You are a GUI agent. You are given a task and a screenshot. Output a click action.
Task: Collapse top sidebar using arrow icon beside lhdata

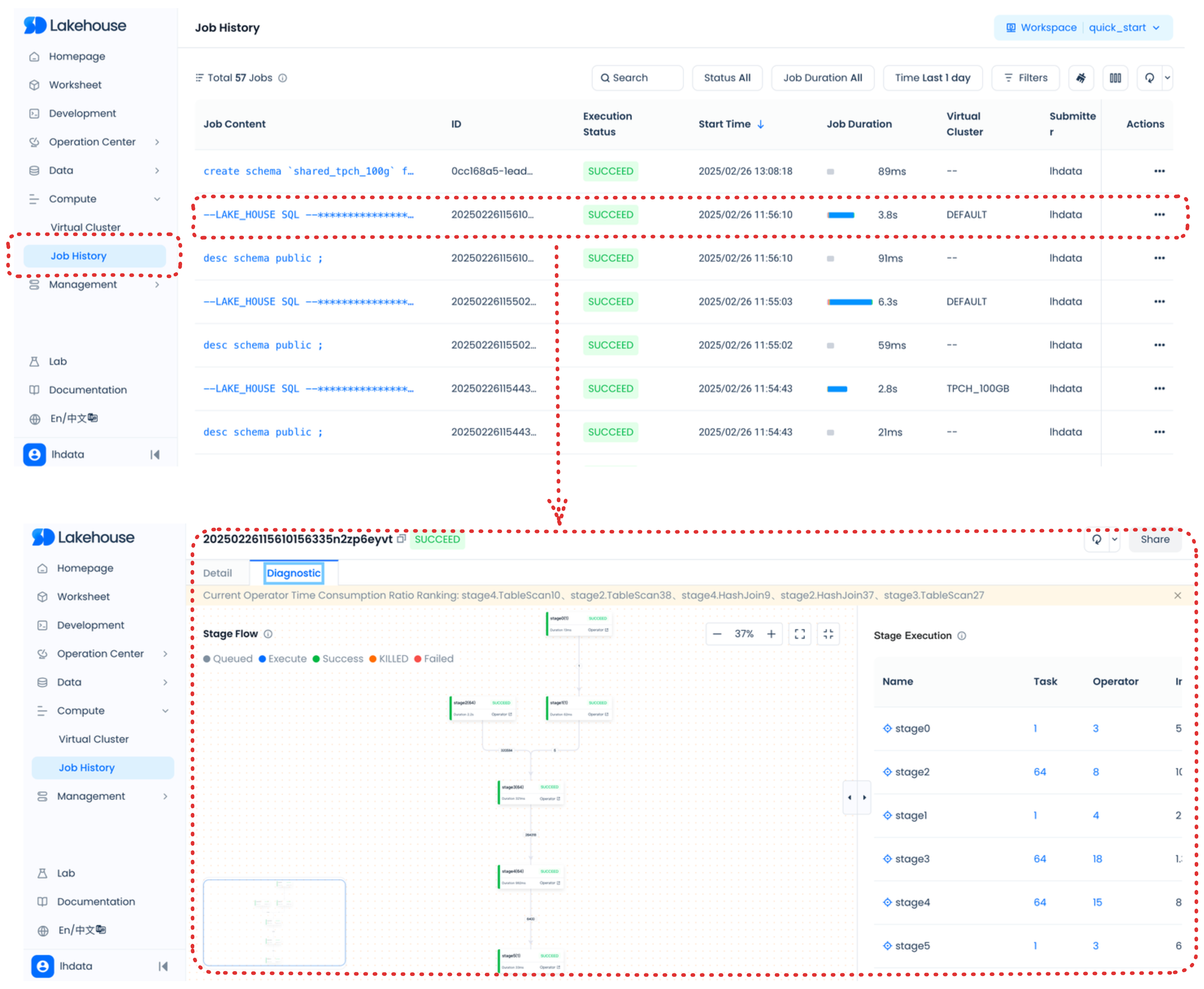point(154,455)
